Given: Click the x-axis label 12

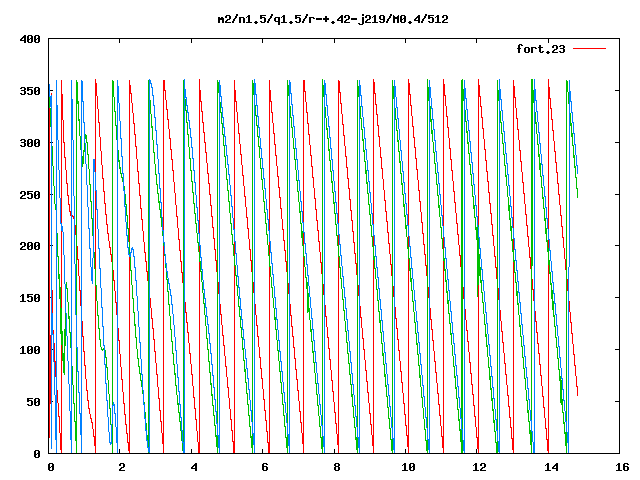Looking at the screenshot, I should (x=480, y=467).
